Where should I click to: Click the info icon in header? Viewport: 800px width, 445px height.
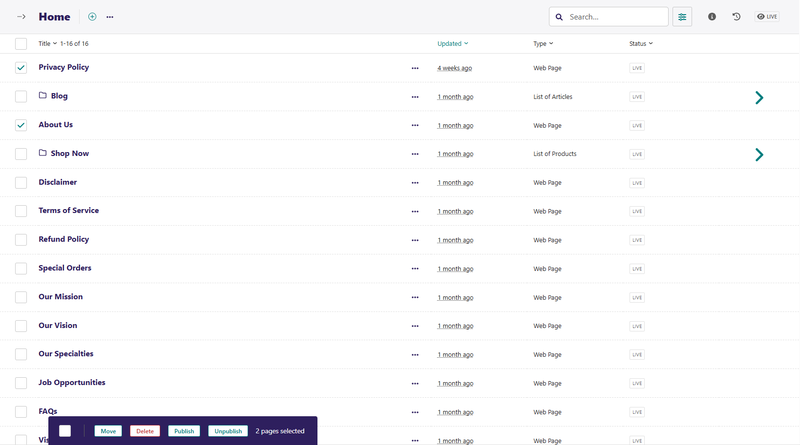(712, 17)
